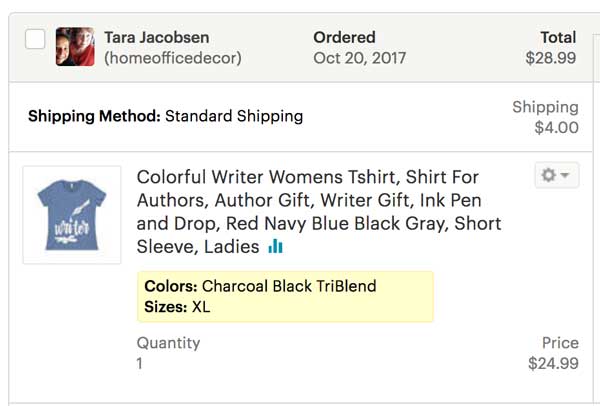The image size is (600, 406).
Task: Select the $4.00 shipping cost
Action: tap(556, 128)
